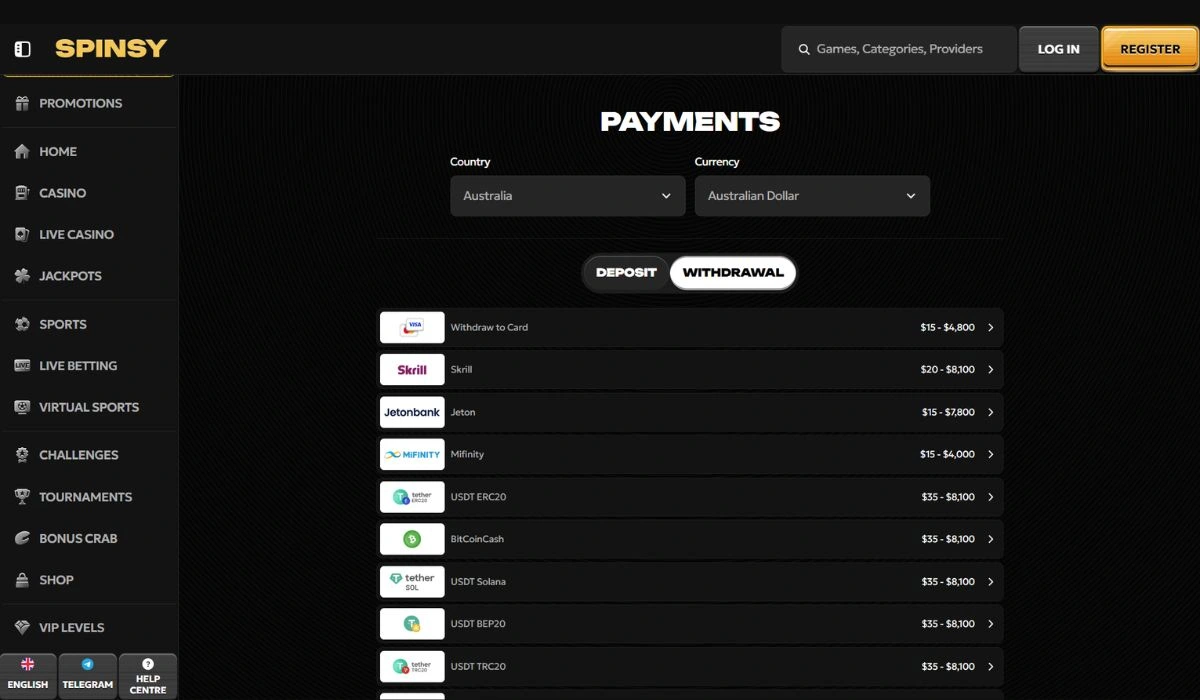Click the Jetonbank logo

point(412,412)
